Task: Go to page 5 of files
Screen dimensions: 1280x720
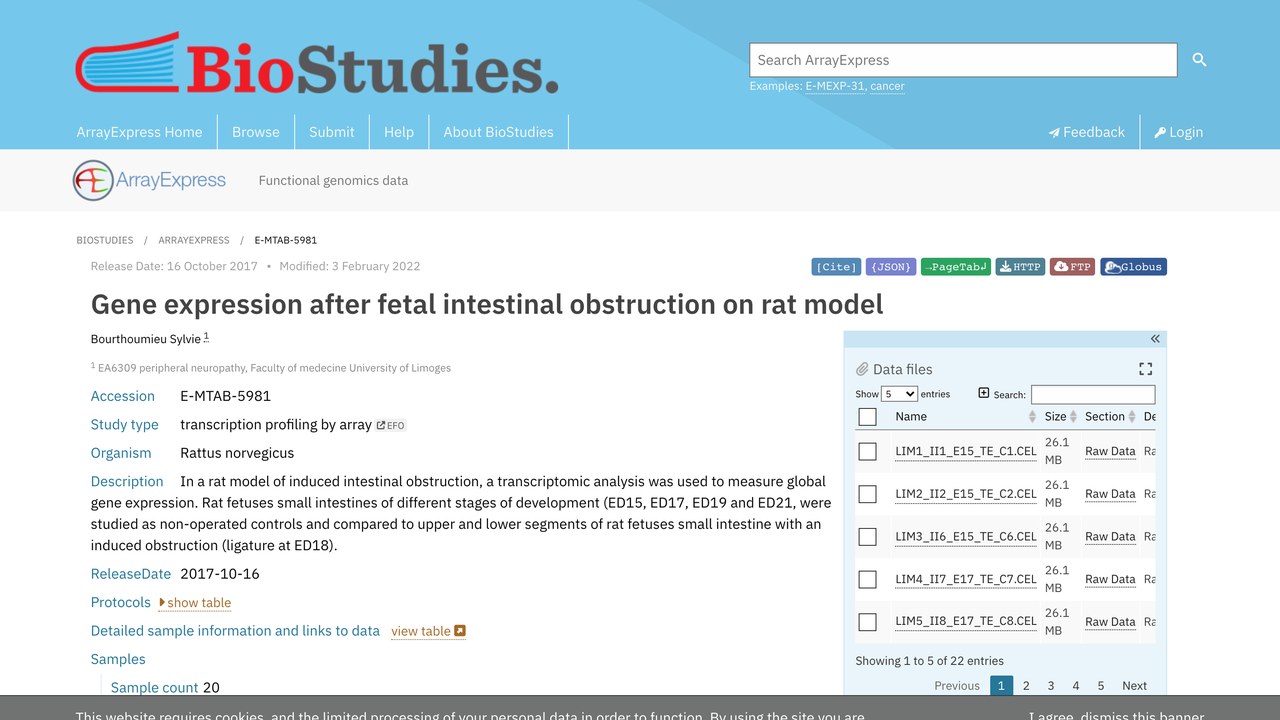Action: [x=1101, y=686]
